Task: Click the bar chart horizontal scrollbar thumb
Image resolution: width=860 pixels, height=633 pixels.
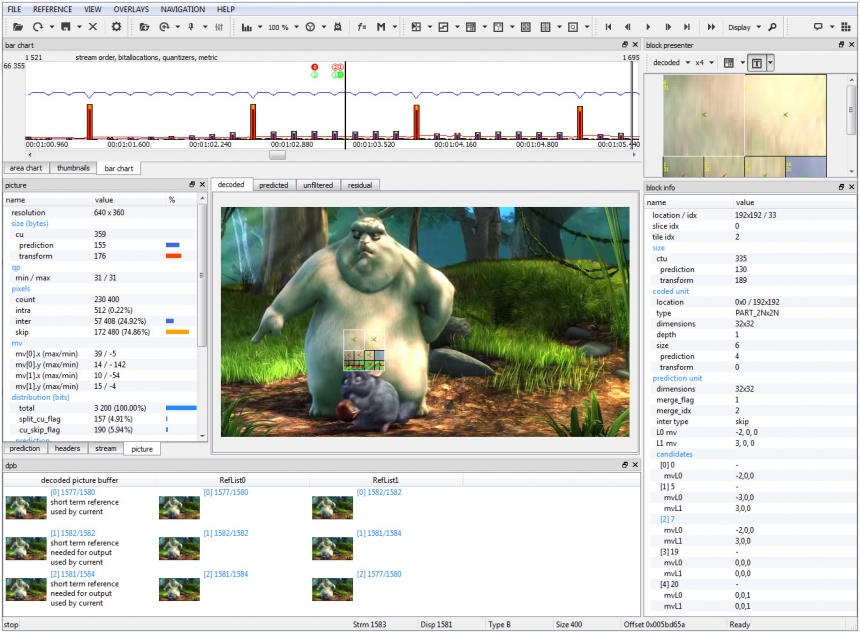Action: coord(278,155)
